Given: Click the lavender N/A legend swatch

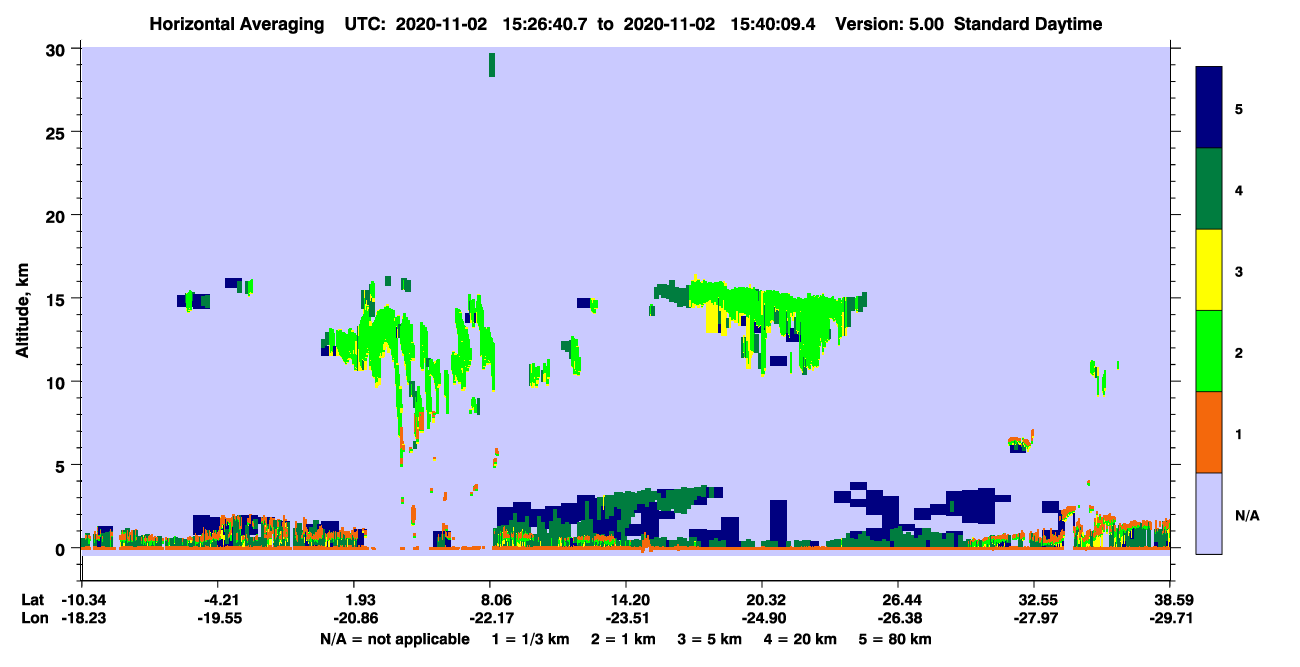Looking at the screenshot, I should click(1209, 512).
